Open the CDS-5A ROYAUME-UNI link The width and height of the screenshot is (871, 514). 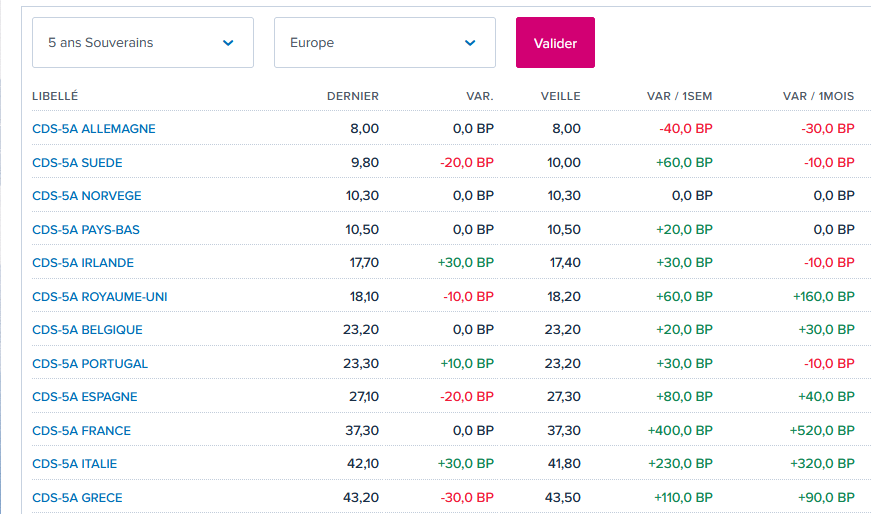100,296
